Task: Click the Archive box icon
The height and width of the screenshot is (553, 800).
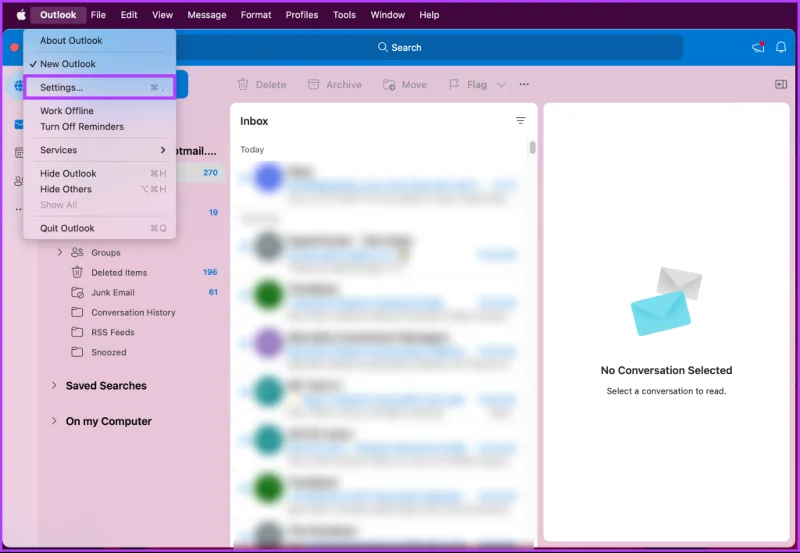Action: pyautogui.click(x=313, y=85)
